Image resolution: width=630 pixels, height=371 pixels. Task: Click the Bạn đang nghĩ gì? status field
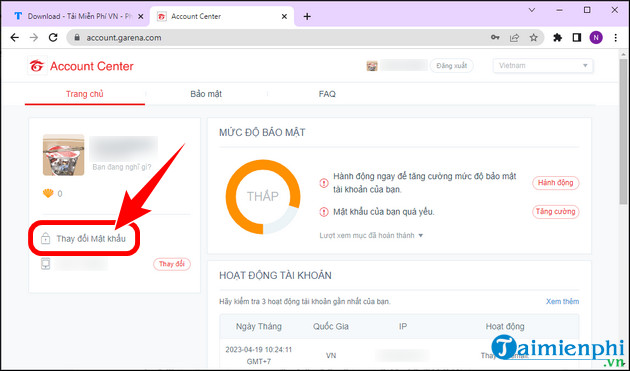(122, 167)
